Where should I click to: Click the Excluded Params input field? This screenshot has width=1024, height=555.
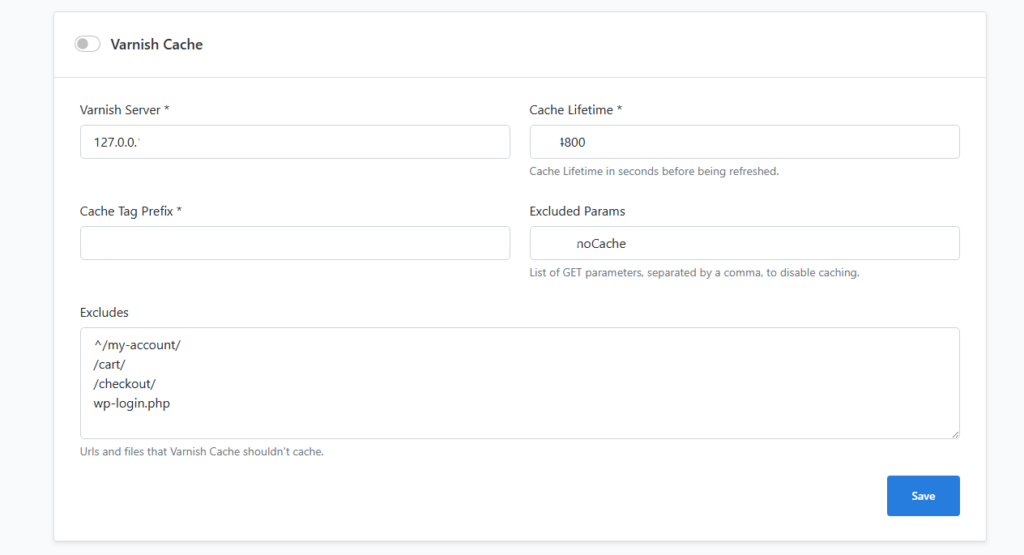point(744,243)
